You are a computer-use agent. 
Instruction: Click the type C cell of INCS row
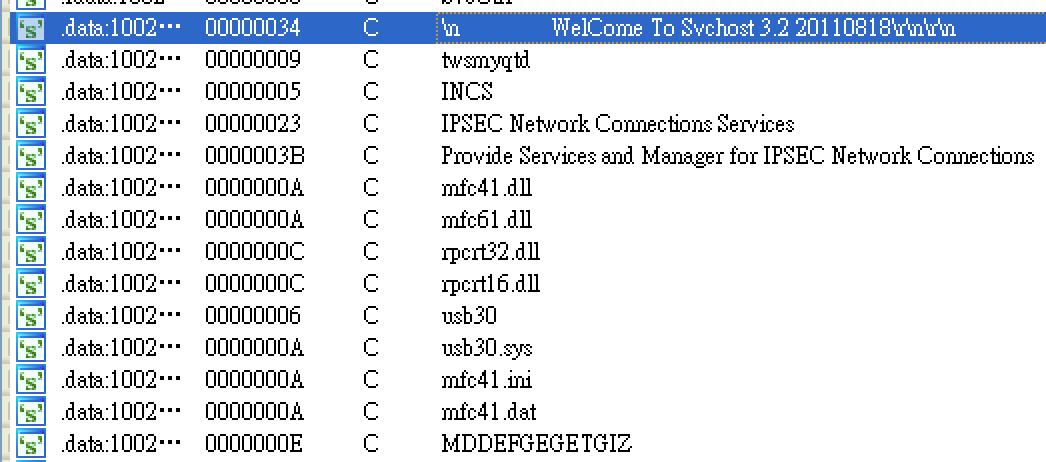[x=371, y=92]
